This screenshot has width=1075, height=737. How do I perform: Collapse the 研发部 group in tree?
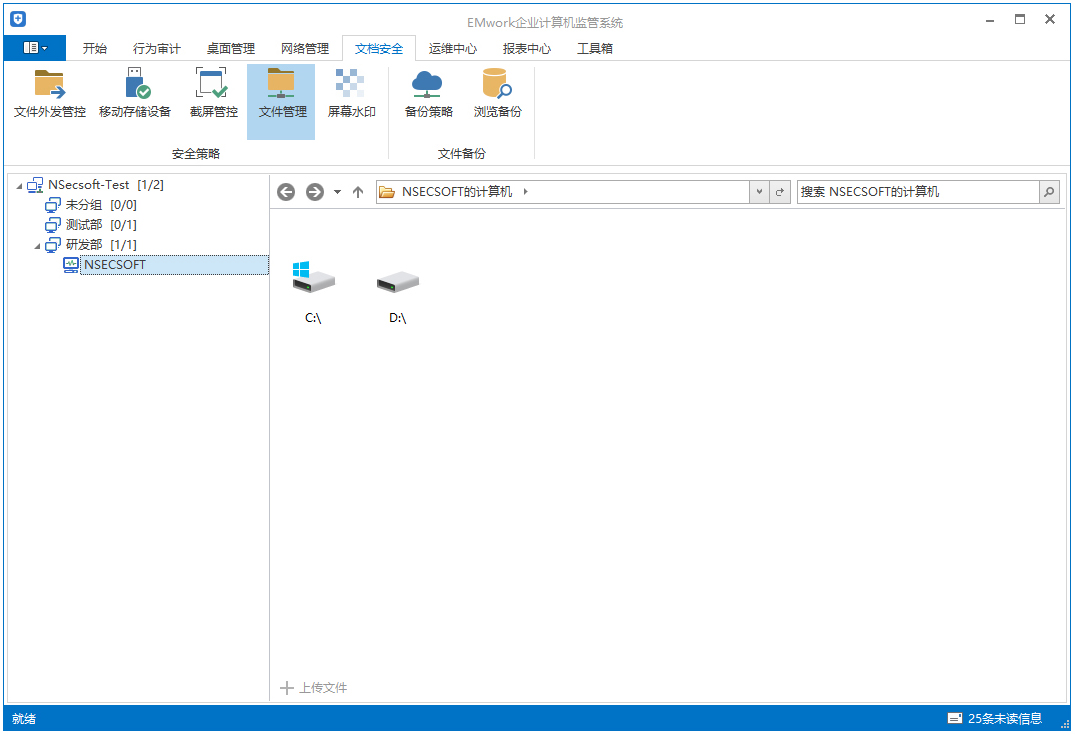(x=38, y=246)
